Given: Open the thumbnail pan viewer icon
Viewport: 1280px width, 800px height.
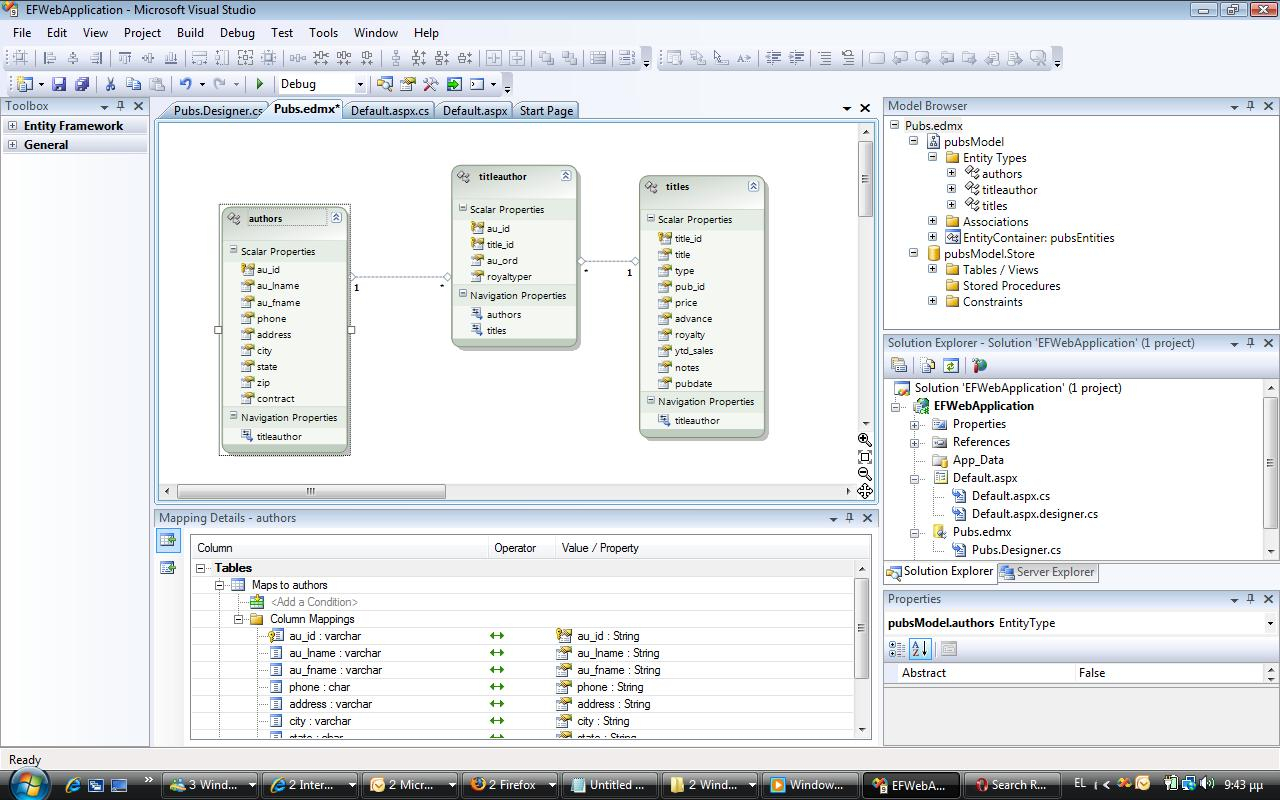Looking at the screenshot, I should 865,491.
